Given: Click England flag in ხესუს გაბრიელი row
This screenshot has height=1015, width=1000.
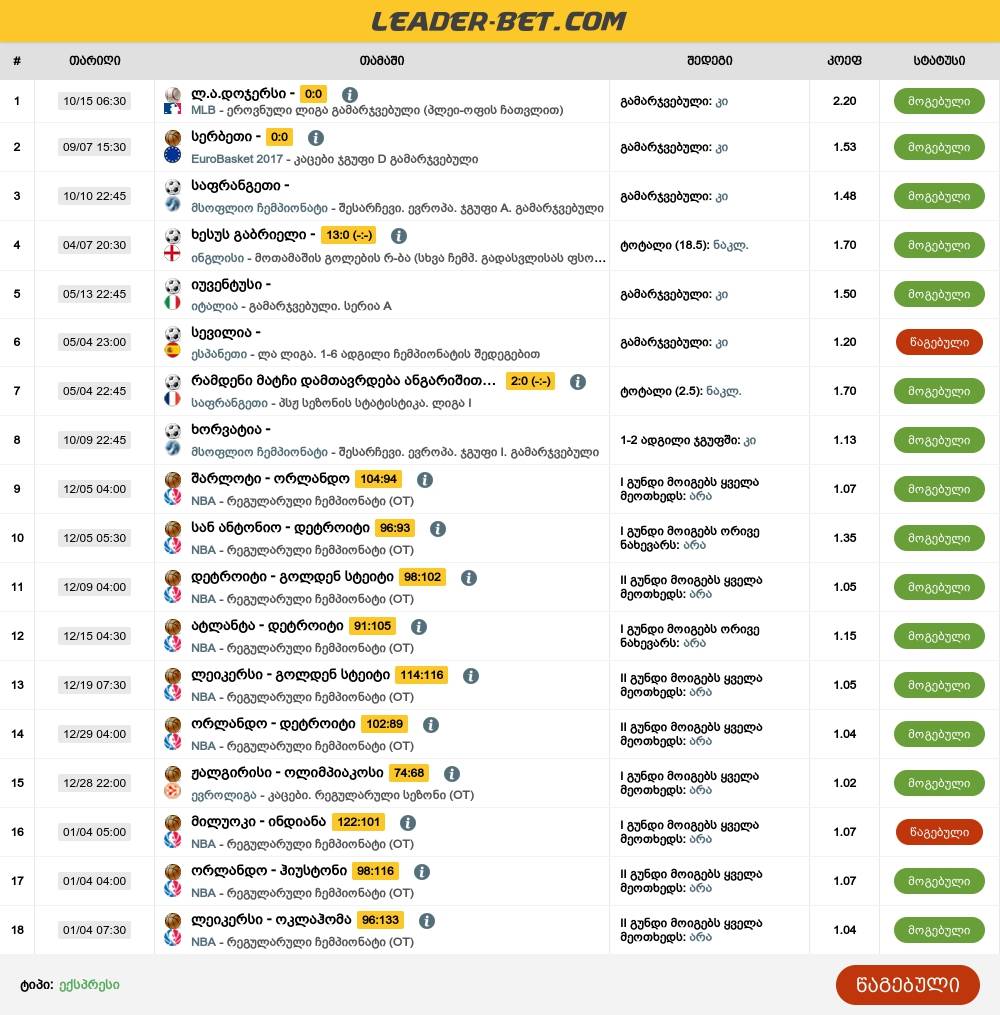Looking at the screenshot, I should [x=172, y=253].
